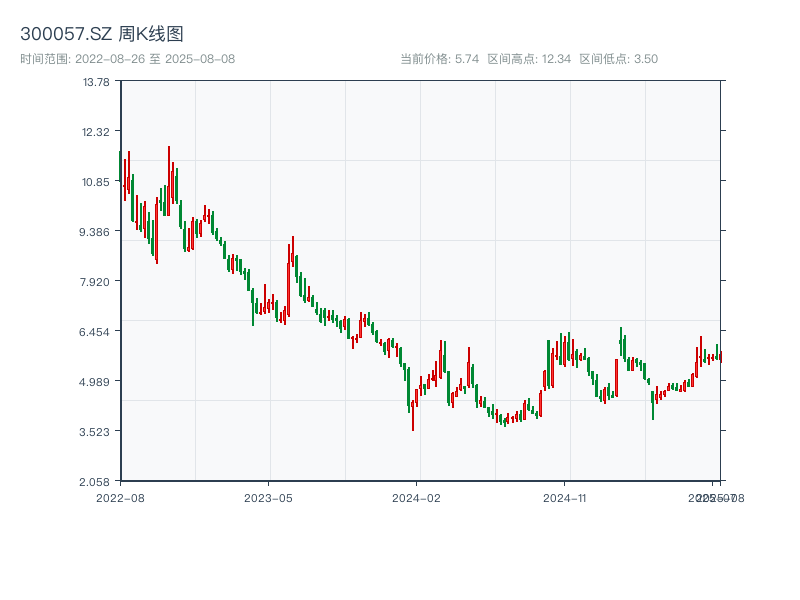Click the 区间低点 3.50 label
800x600 pixels.
(618, 59)
